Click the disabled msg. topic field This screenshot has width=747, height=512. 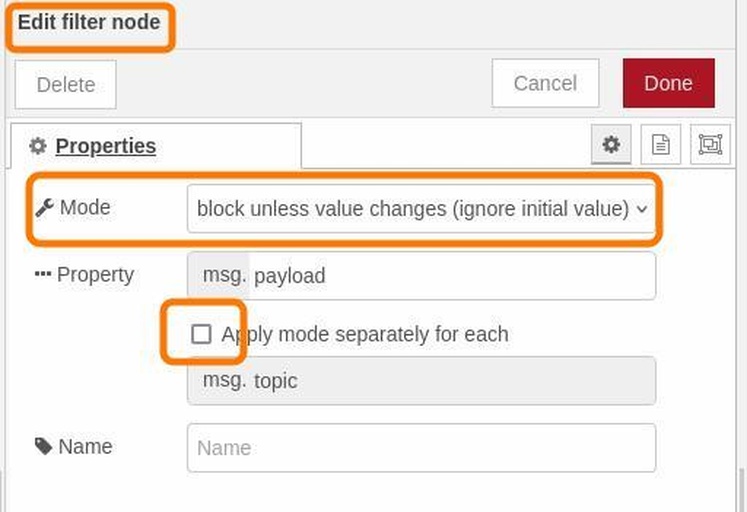421,381
